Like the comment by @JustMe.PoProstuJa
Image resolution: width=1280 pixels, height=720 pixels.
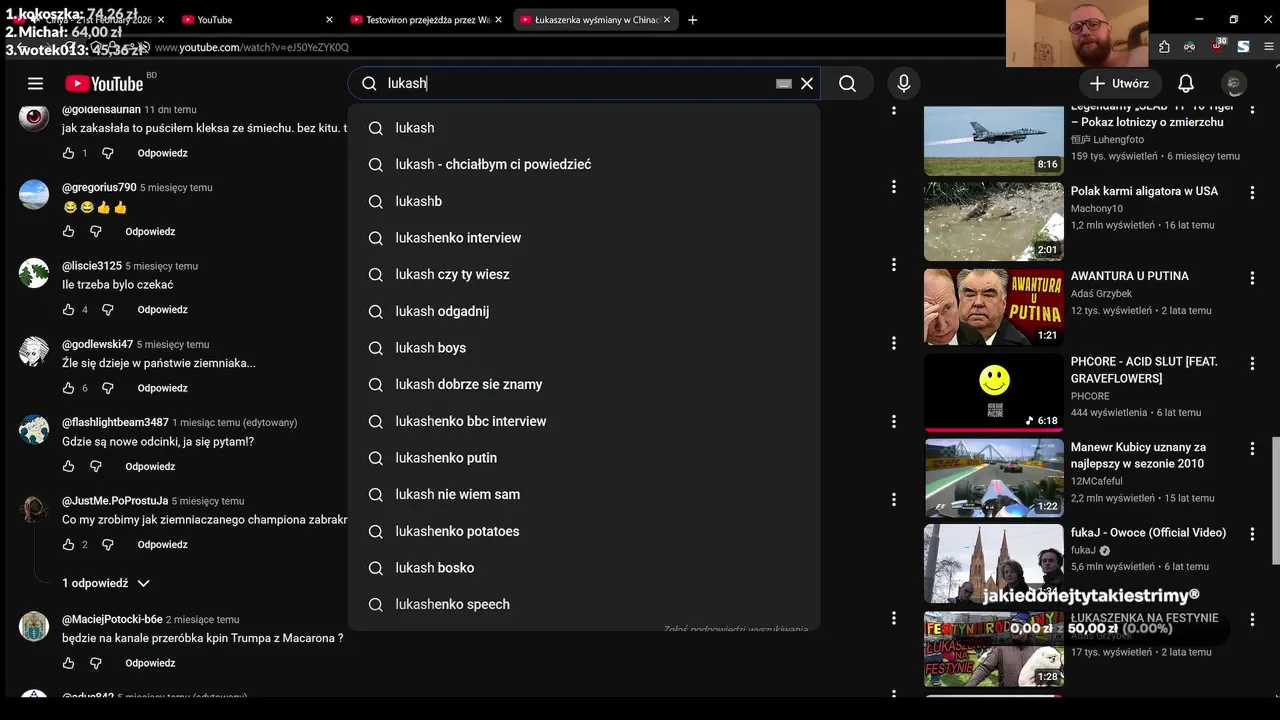coord(68,545)
